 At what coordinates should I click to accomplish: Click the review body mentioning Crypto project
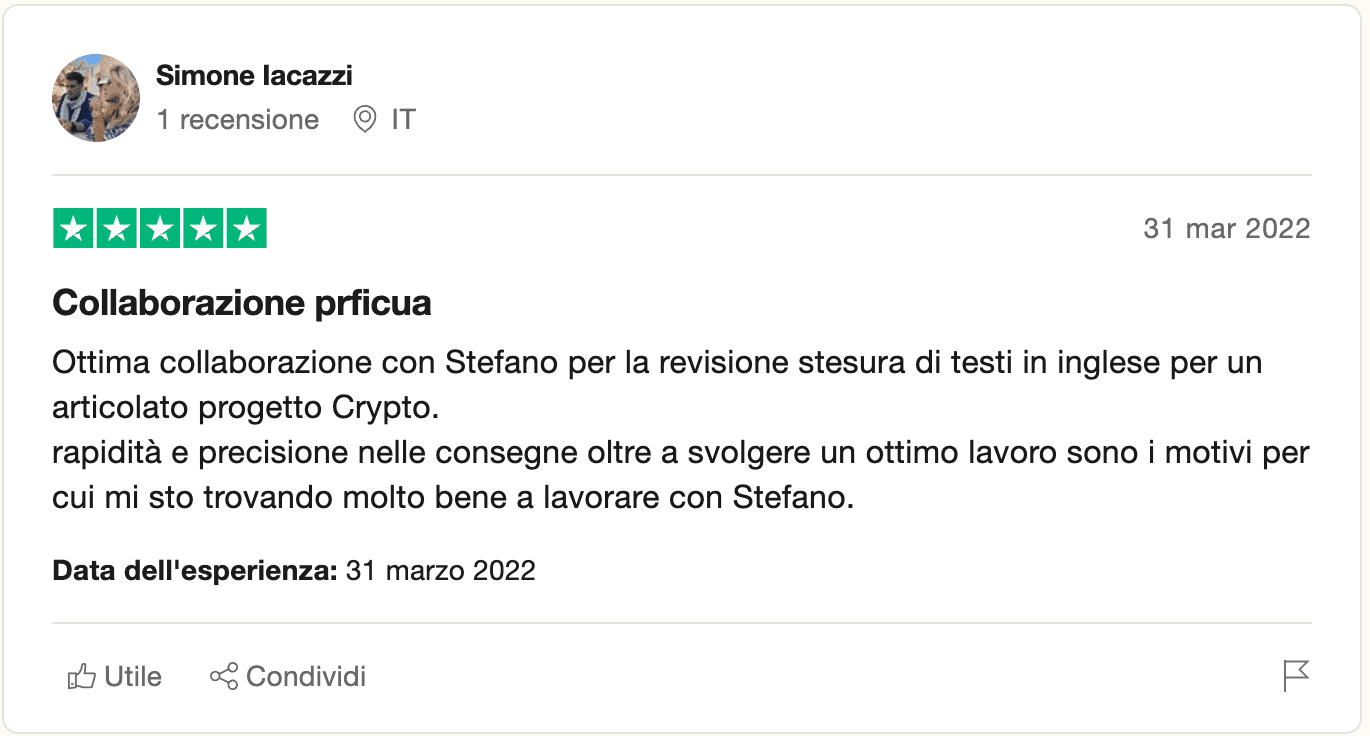click(x=681, y=429)
